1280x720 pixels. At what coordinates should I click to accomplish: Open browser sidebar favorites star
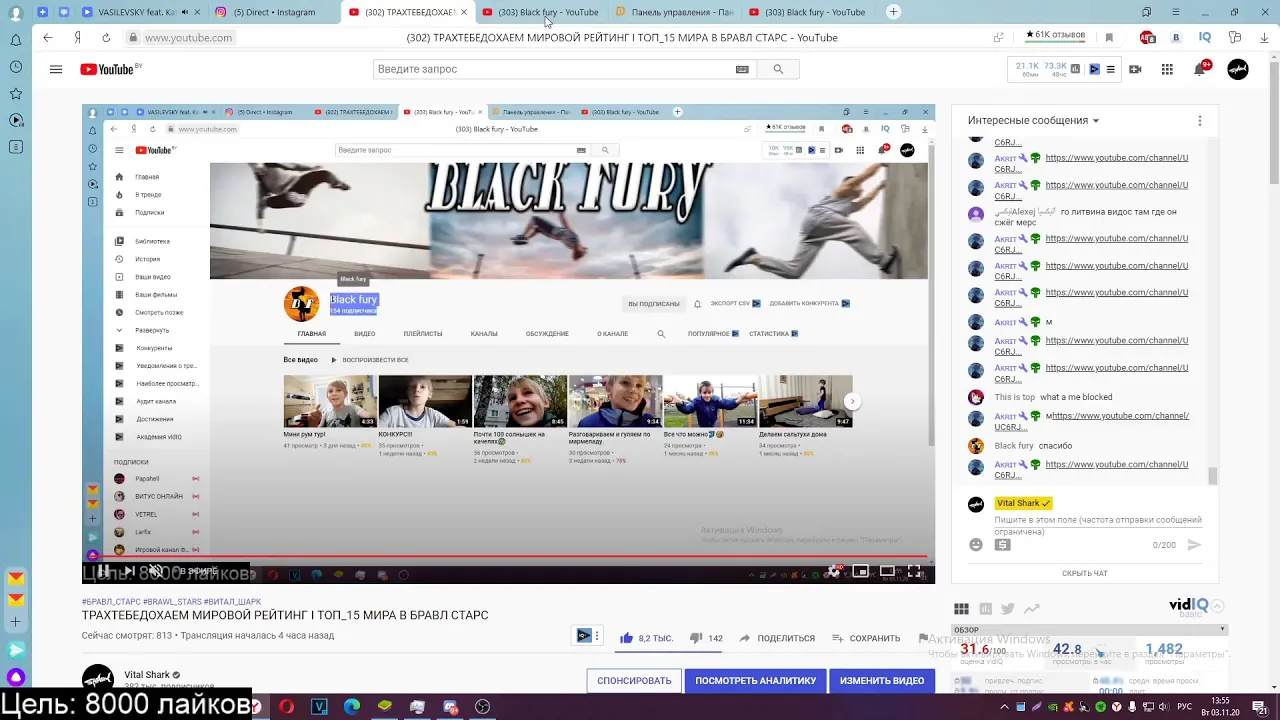point(16,93)
